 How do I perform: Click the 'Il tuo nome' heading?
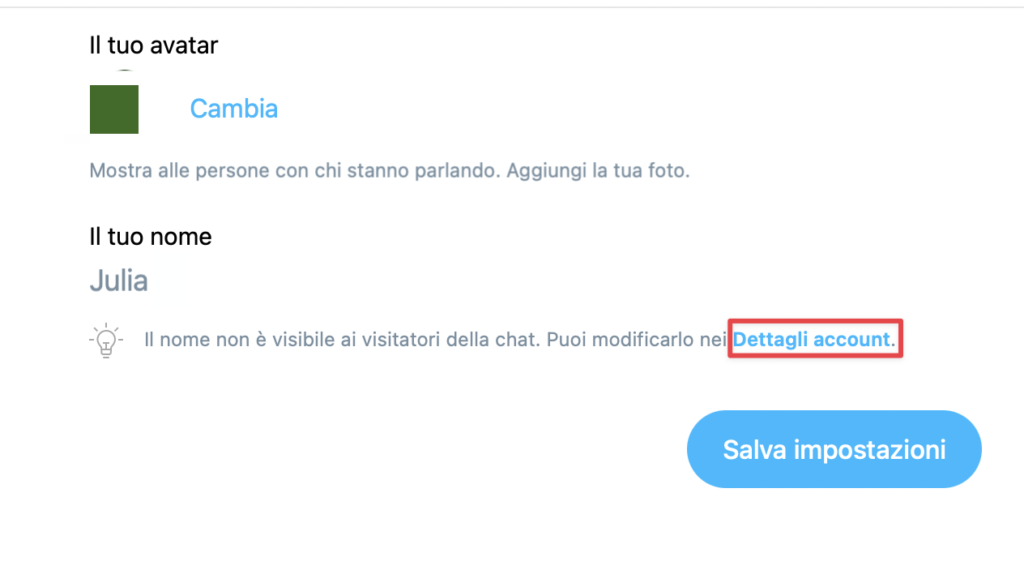click(150, 236)
